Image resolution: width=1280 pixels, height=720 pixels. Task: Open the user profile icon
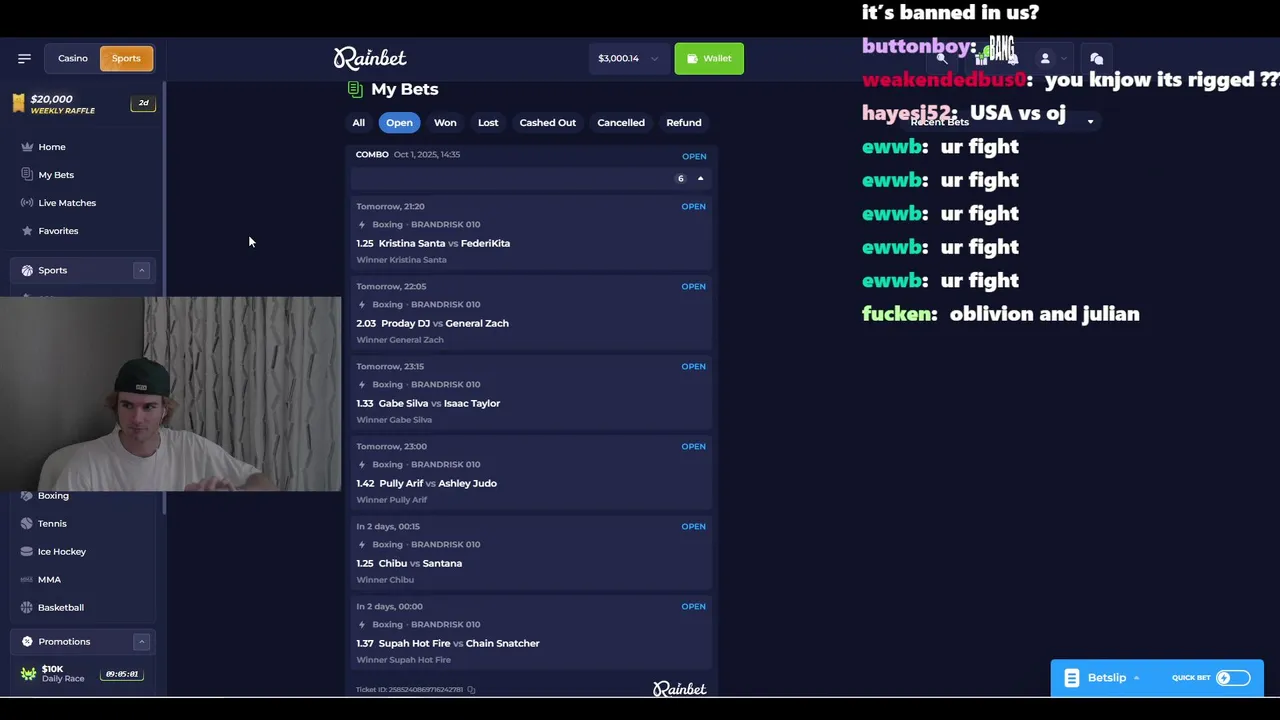point(1045,58)
